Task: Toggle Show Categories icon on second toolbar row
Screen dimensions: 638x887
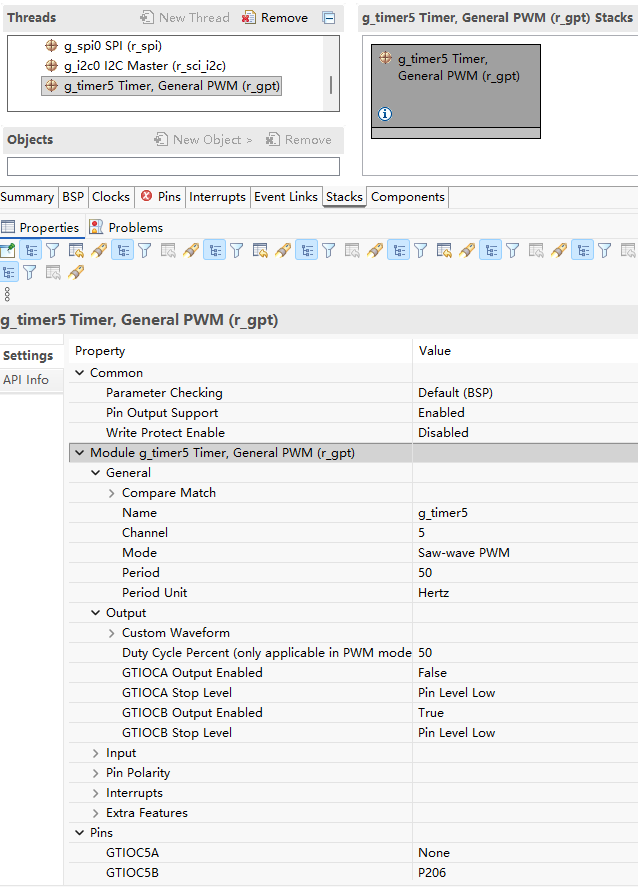Action: [x=8, y=273]
